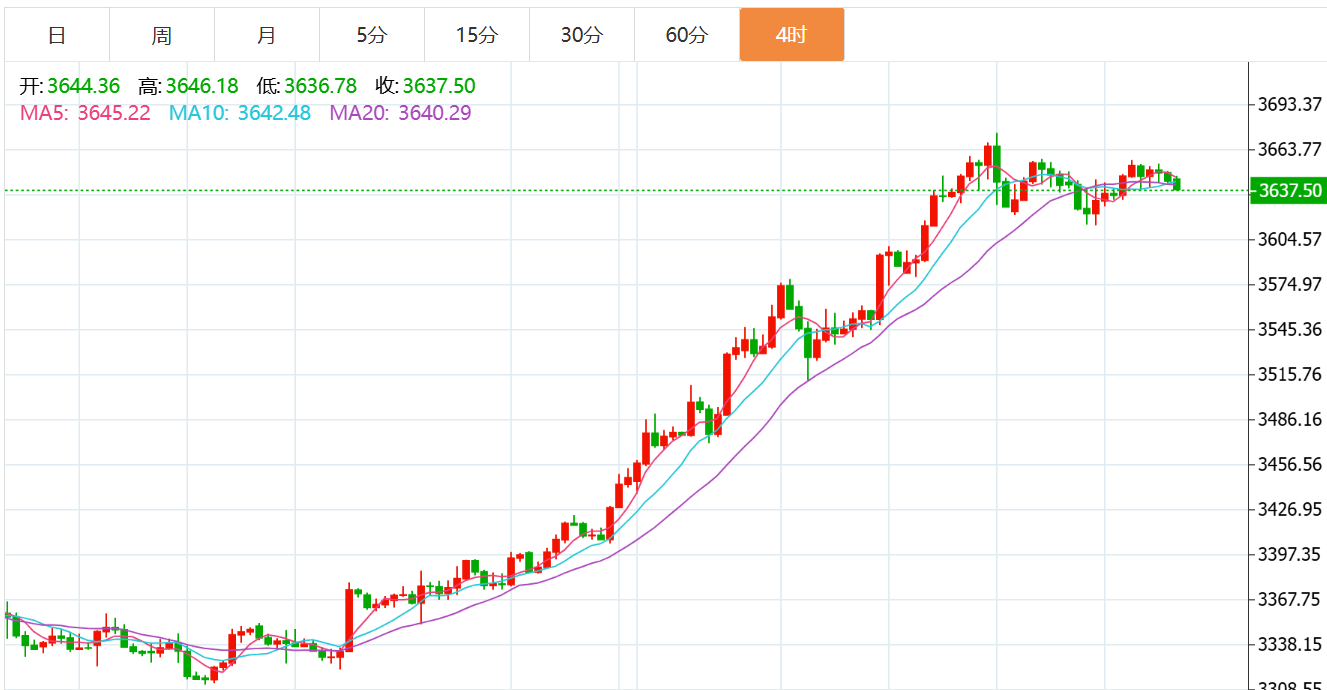
Task: Click the low price 3636.78 value
Action: (x=320, y=86)
